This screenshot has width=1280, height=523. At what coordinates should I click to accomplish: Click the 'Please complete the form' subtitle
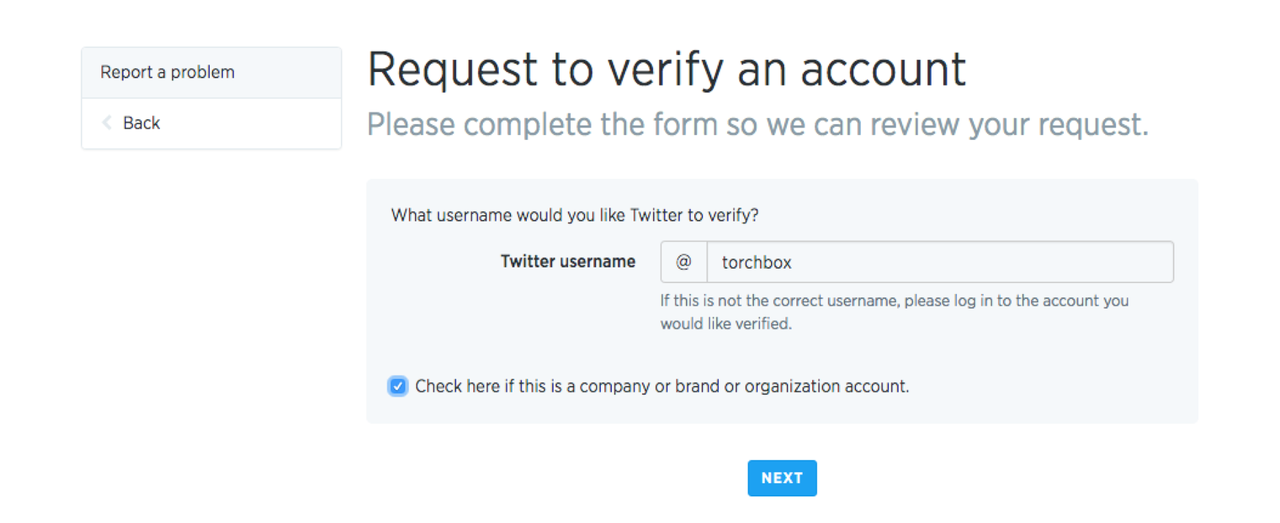(757, 125)
